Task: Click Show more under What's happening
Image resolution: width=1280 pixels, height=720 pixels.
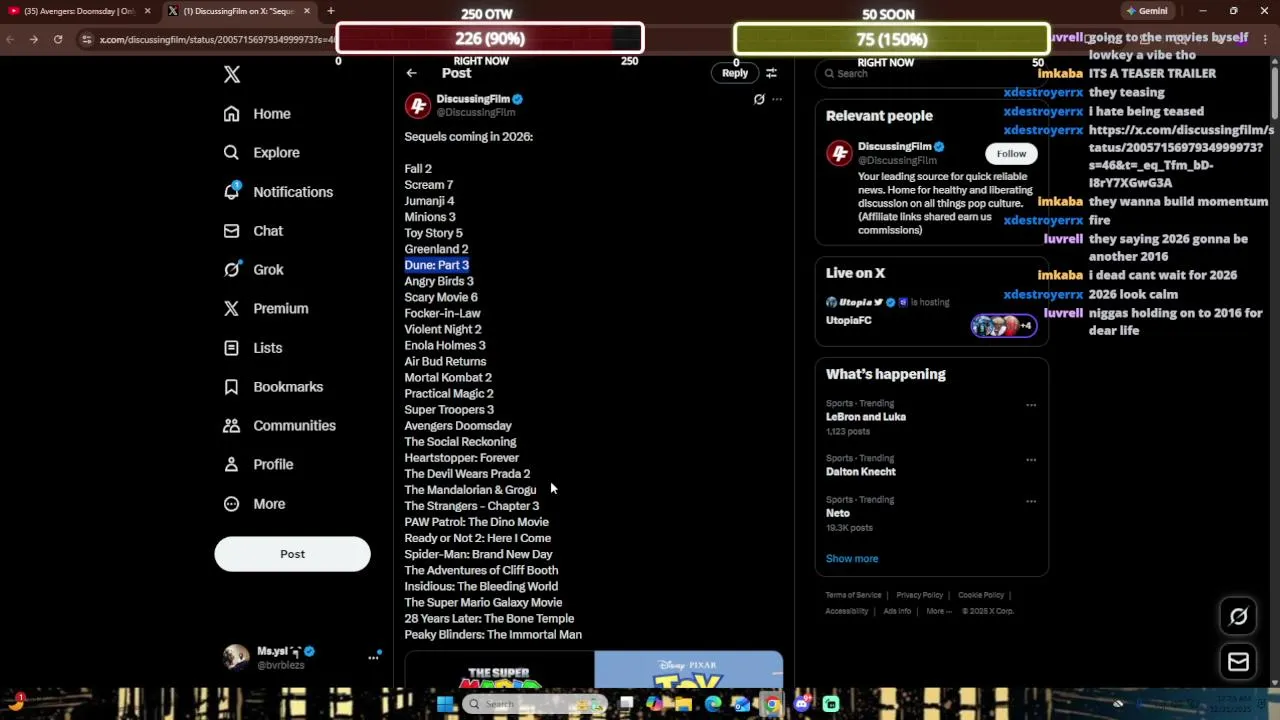Action: tap(852, 559)
